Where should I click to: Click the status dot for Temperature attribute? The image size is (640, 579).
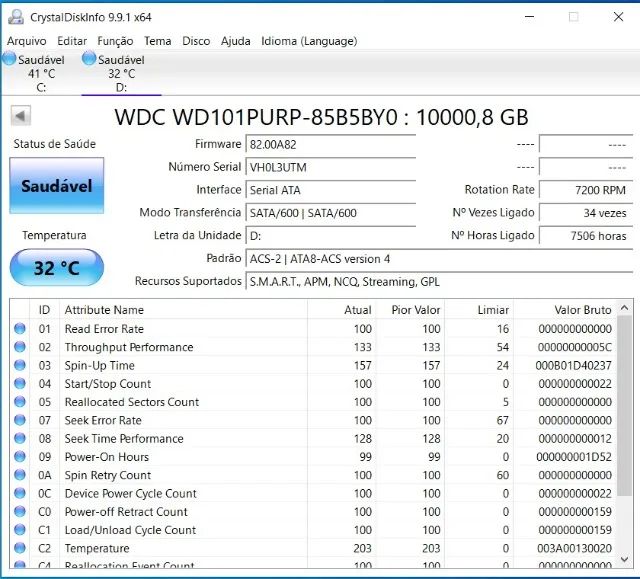click(x=20, y=548)
